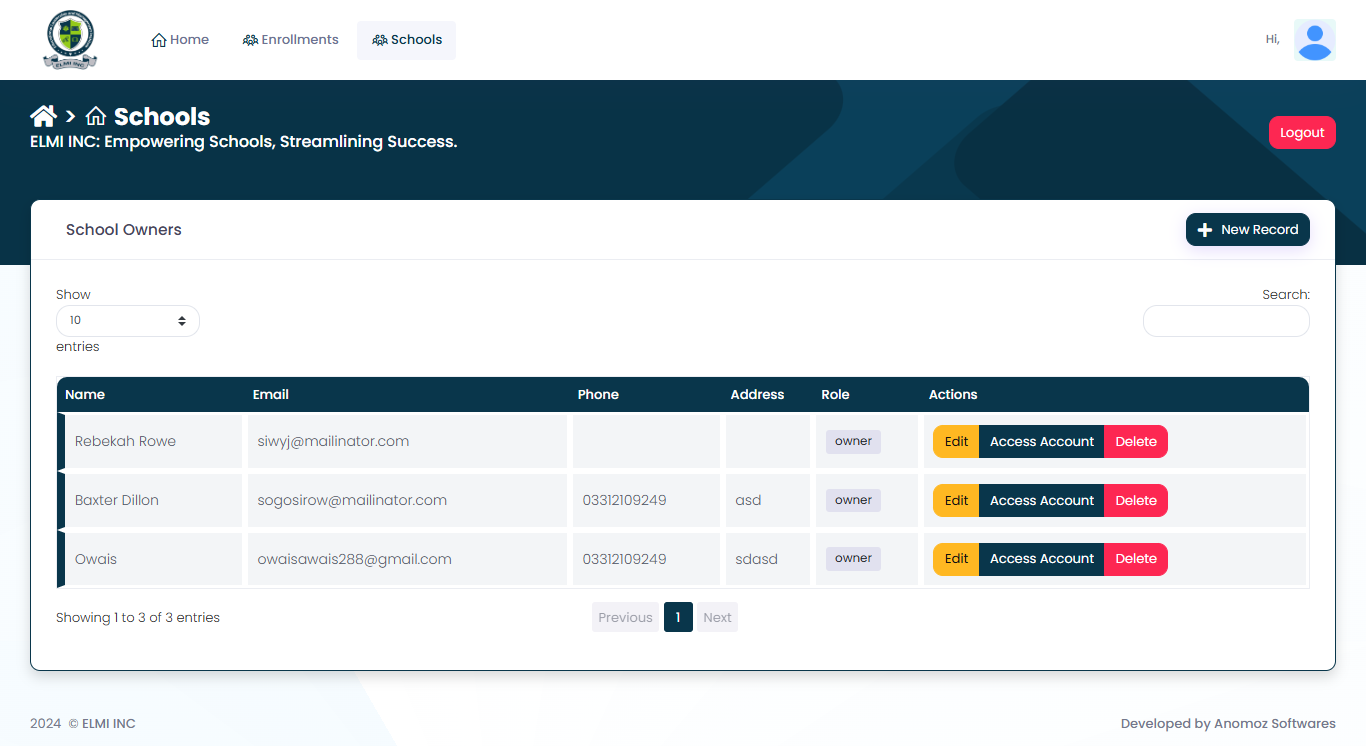Click the ELMI INC school crest logo

click(x=70, y=40)
